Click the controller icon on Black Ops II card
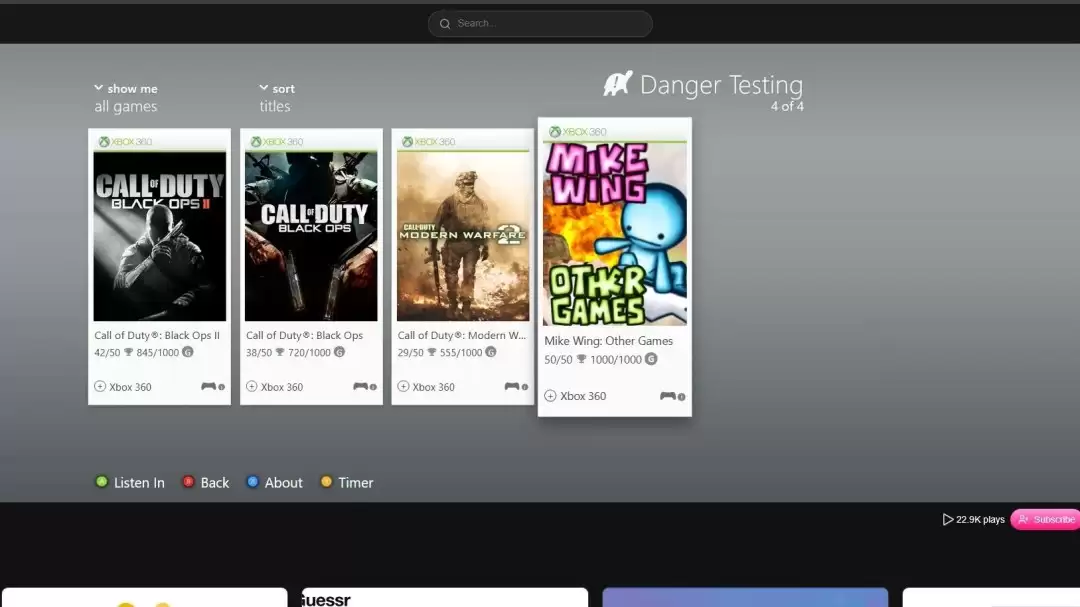Image resolution: width=1080 pixels, height=607 pixels. click(208, 386)
